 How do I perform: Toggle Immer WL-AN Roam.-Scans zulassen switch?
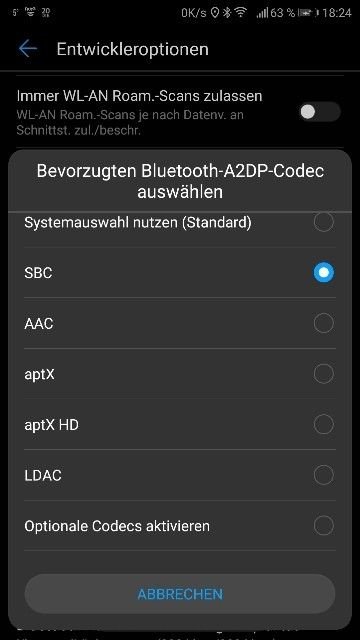click(320, 112)
